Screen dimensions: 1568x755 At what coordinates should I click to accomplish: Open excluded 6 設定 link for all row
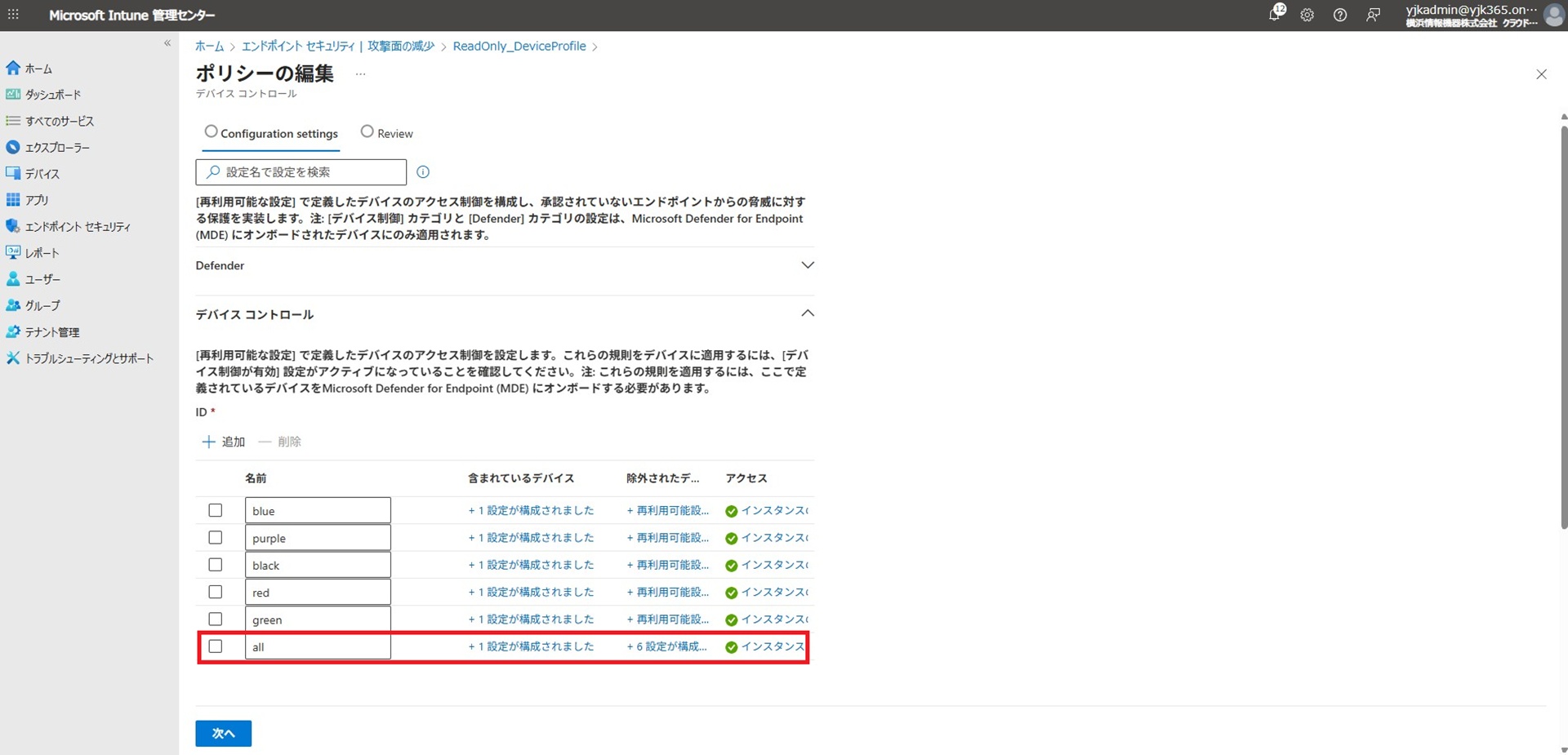[667, 646]
